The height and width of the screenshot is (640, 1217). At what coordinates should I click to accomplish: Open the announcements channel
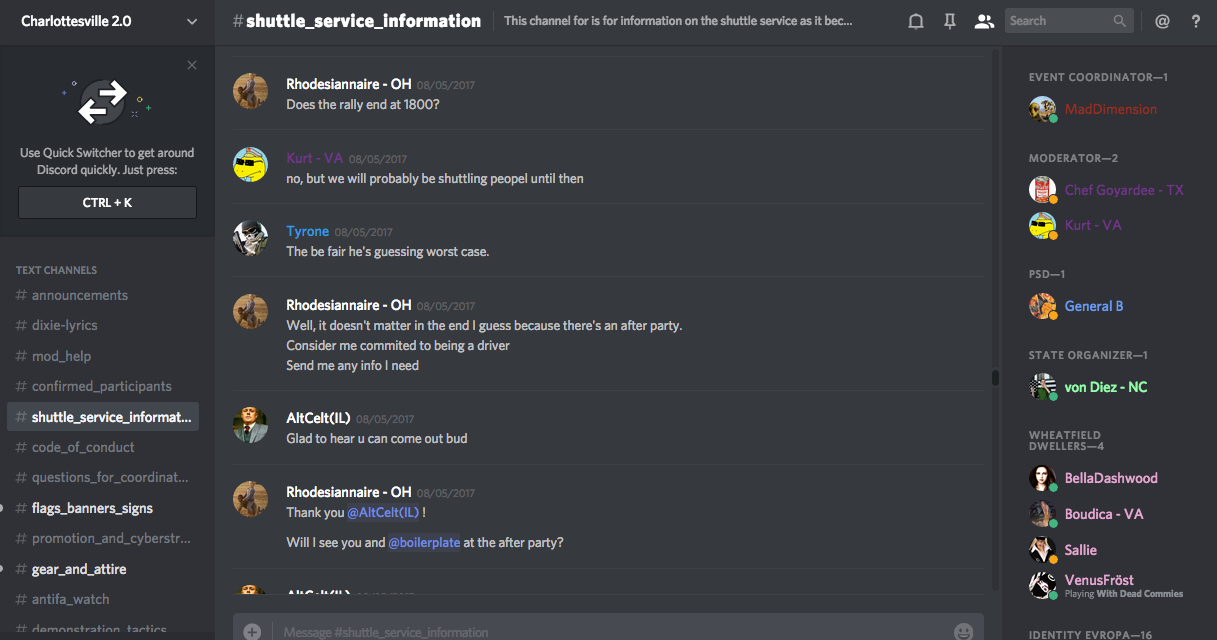point(80,295)
